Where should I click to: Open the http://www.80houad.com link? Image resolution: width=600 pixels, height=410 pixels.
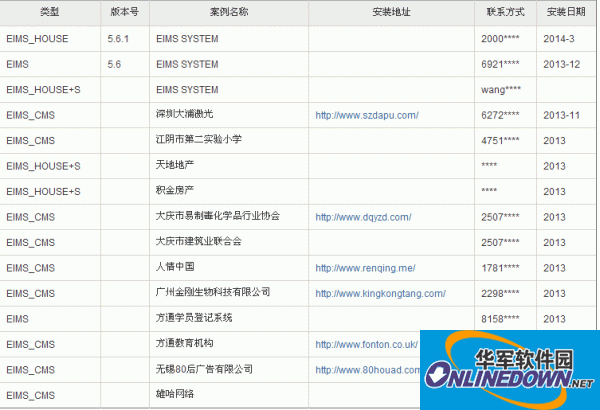click(x=368, y=370)
